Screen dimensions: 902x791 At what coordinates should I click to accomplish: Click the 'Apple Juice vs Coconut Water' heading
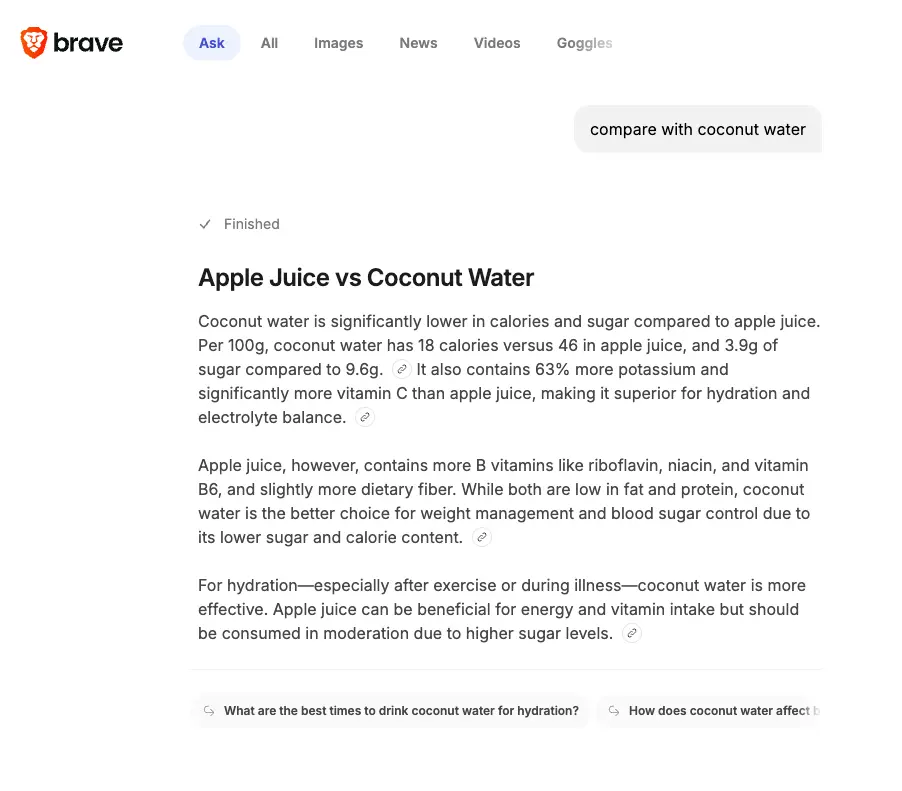366,278
